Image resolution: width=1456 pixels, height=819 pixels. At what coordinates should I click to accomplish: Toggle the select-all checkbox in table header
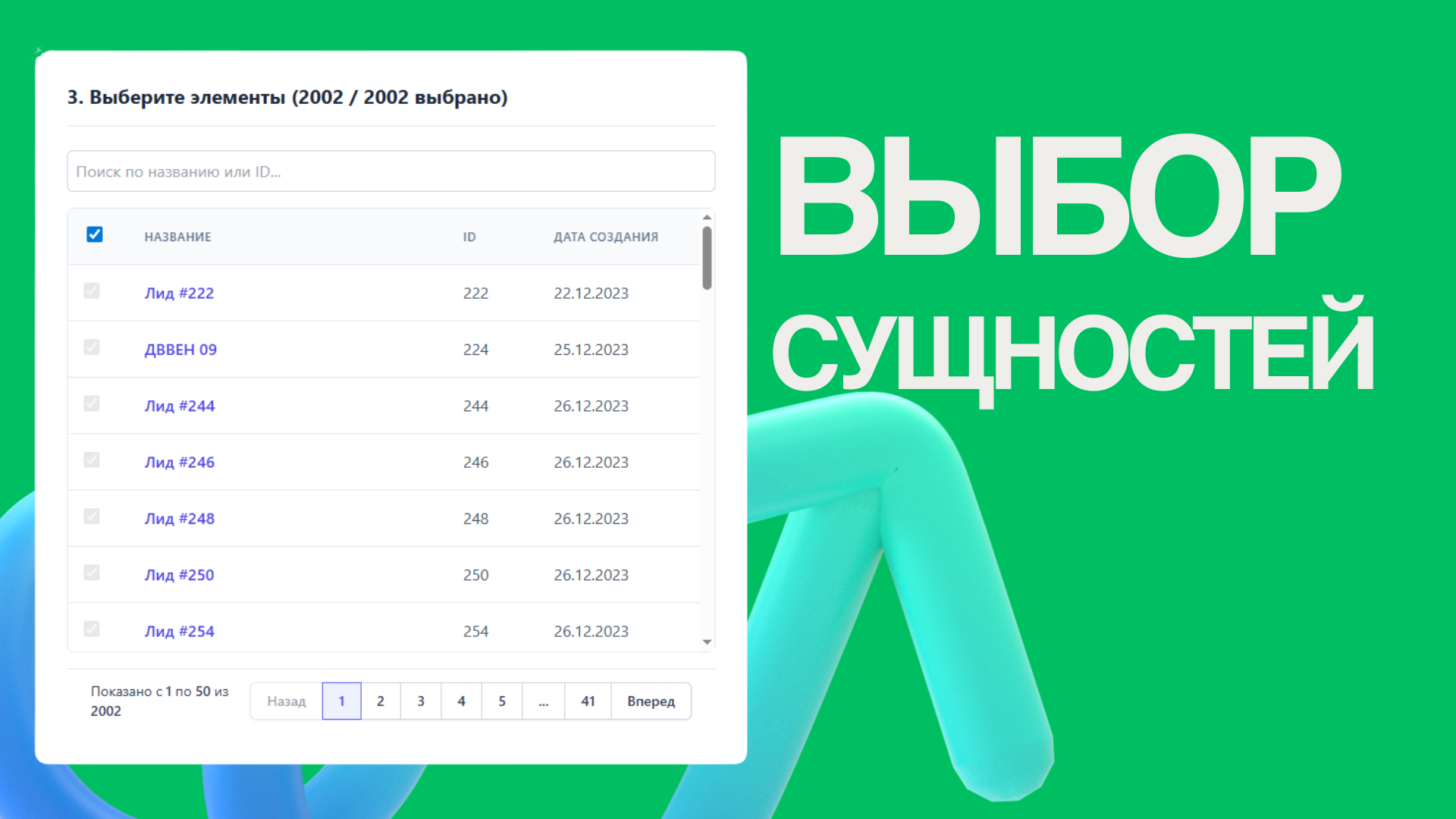[x=95, y=234]
